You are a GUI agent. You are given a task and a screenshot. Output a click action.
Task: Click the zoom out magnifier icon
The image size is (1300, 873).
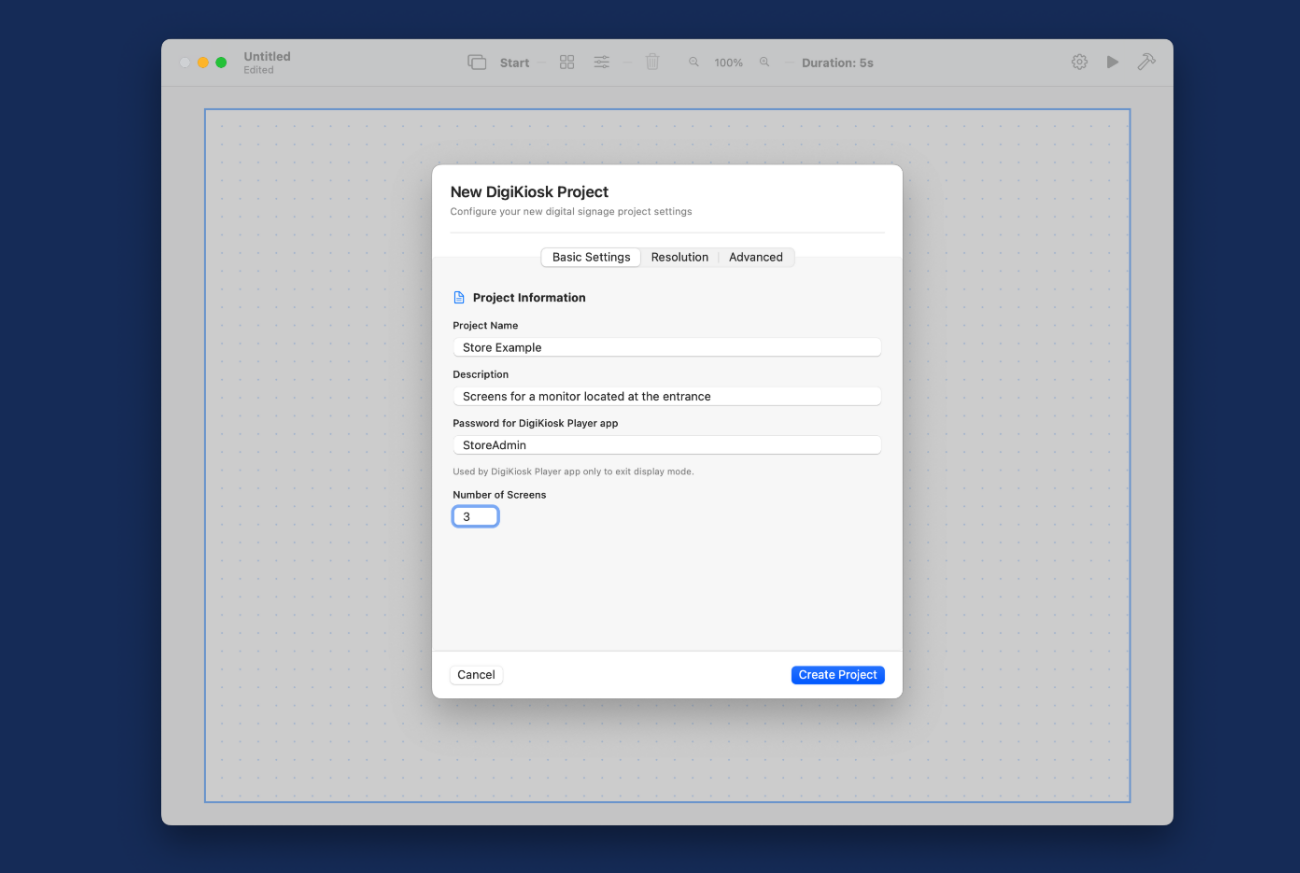[x=693, y=62]
